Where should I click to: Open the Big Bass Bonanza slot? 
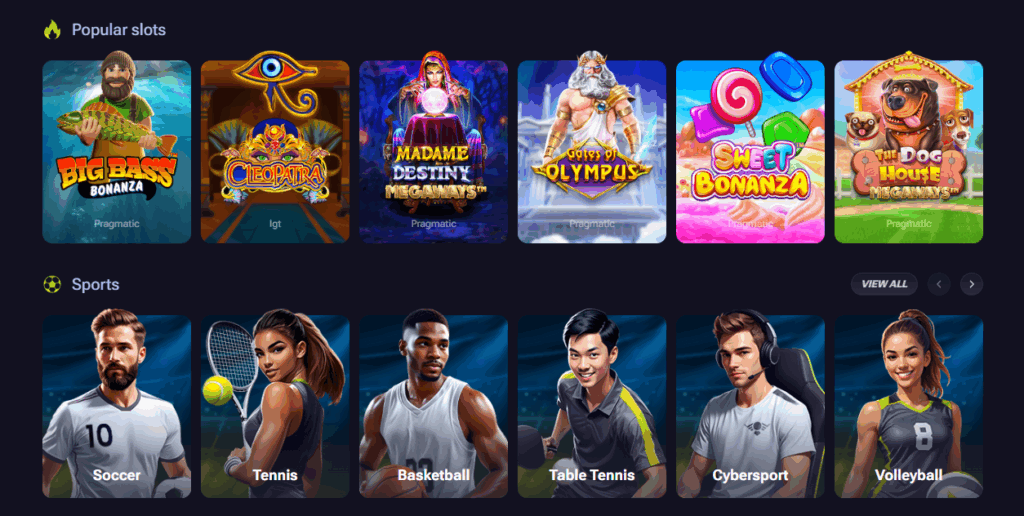click(117, 152)
